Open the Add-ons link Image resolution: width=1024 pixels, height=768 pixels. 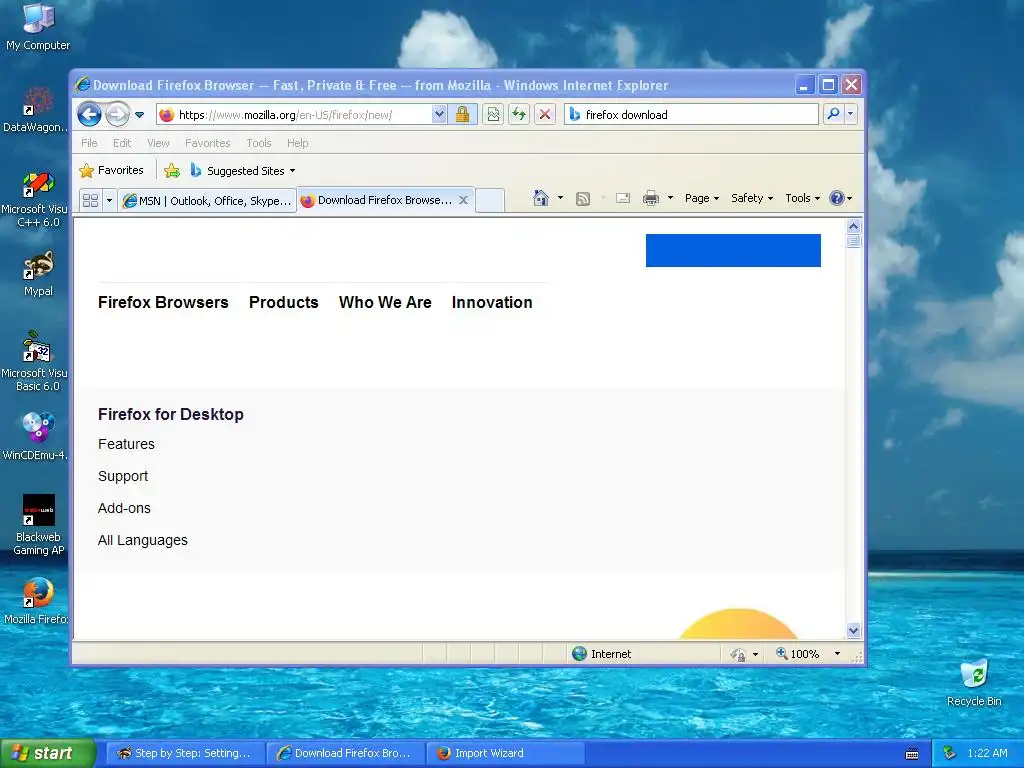124,508
